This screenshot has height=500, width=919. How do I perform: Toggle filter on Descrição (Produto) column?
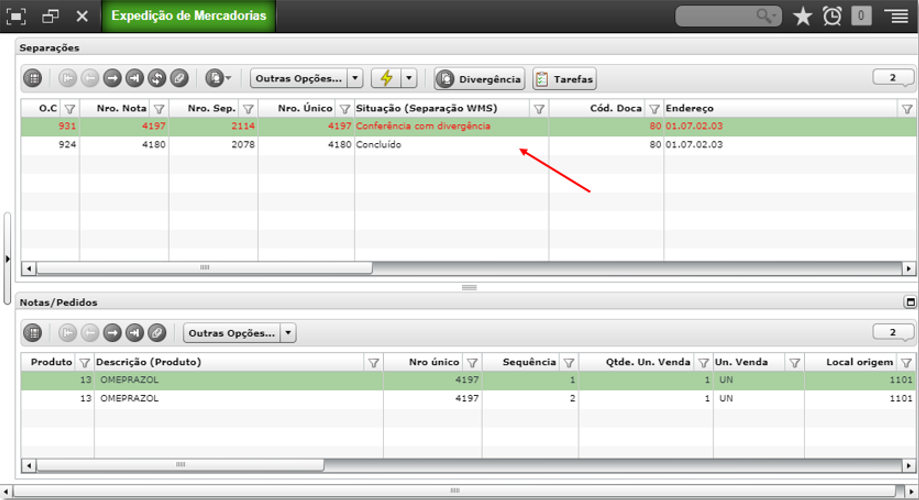pos(373,363)
